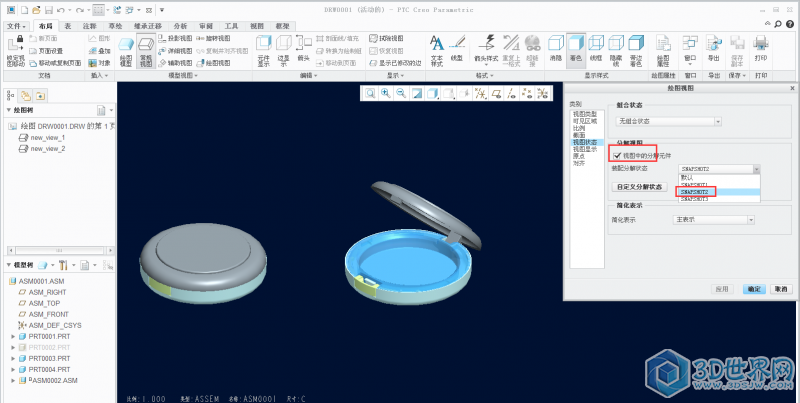This screenshot has height=403, width=800.
Task: Click the Save disk icon in quick access toolbar
Action: (49, 10)
